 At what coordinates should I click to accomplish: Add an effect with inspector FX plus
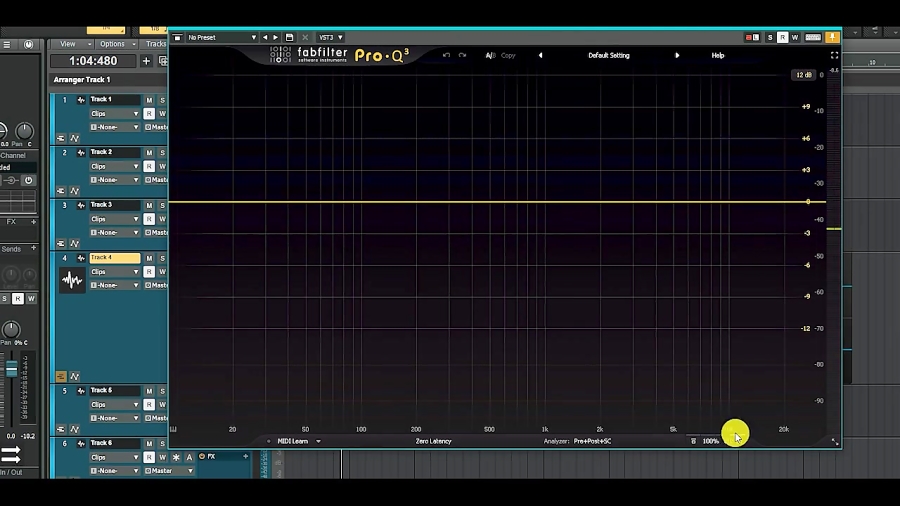(x=33, y=221)
